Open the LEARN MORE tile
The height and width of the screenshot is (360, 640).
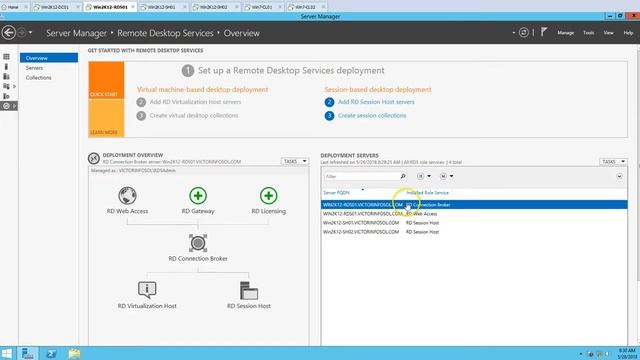(x=106, y=118)
